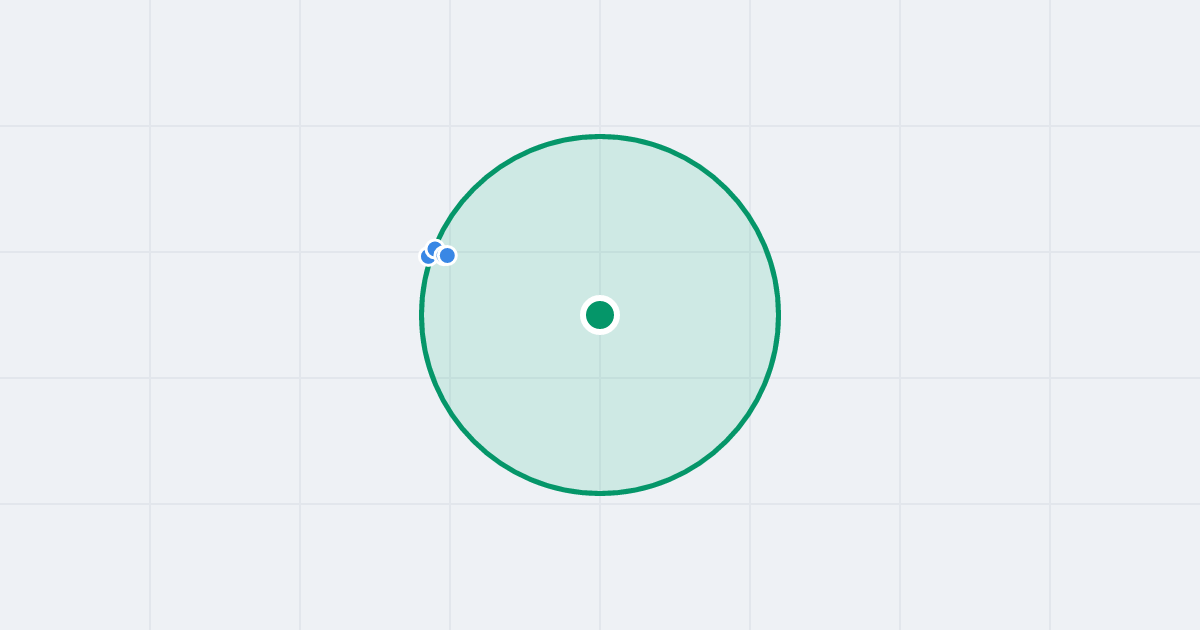Click the upper-right arc of the circle outline
This screenshot has width=1200, height=630.
tap(726, 189)
